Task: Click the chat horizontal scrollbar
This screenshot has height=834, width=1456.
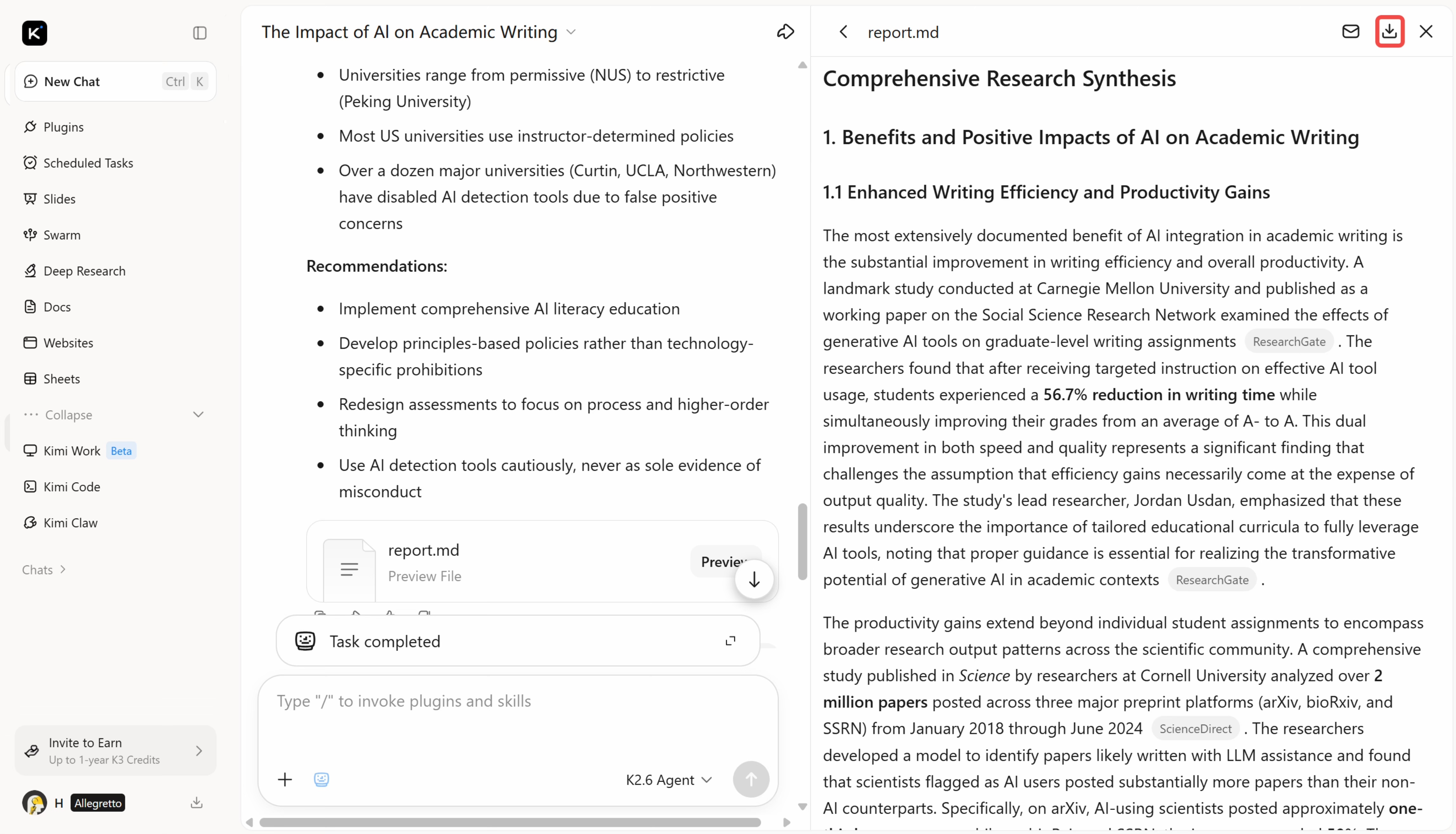Action: (x=510, y=822)
